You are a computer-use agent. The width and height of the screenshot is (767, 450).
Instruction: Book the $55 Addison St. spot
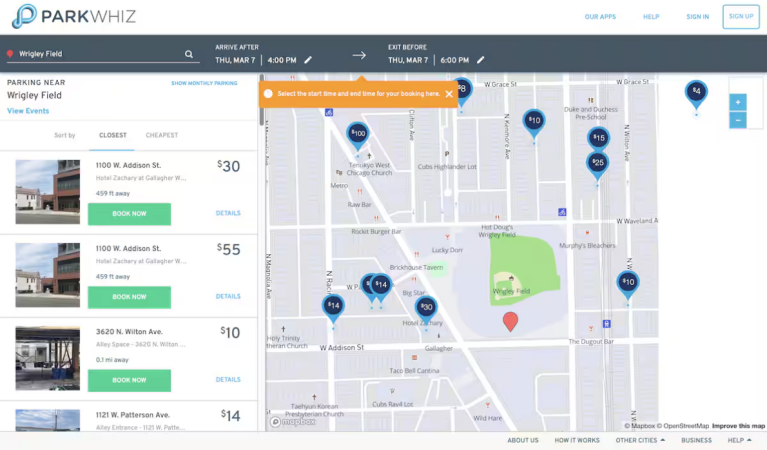coord(129,297)
